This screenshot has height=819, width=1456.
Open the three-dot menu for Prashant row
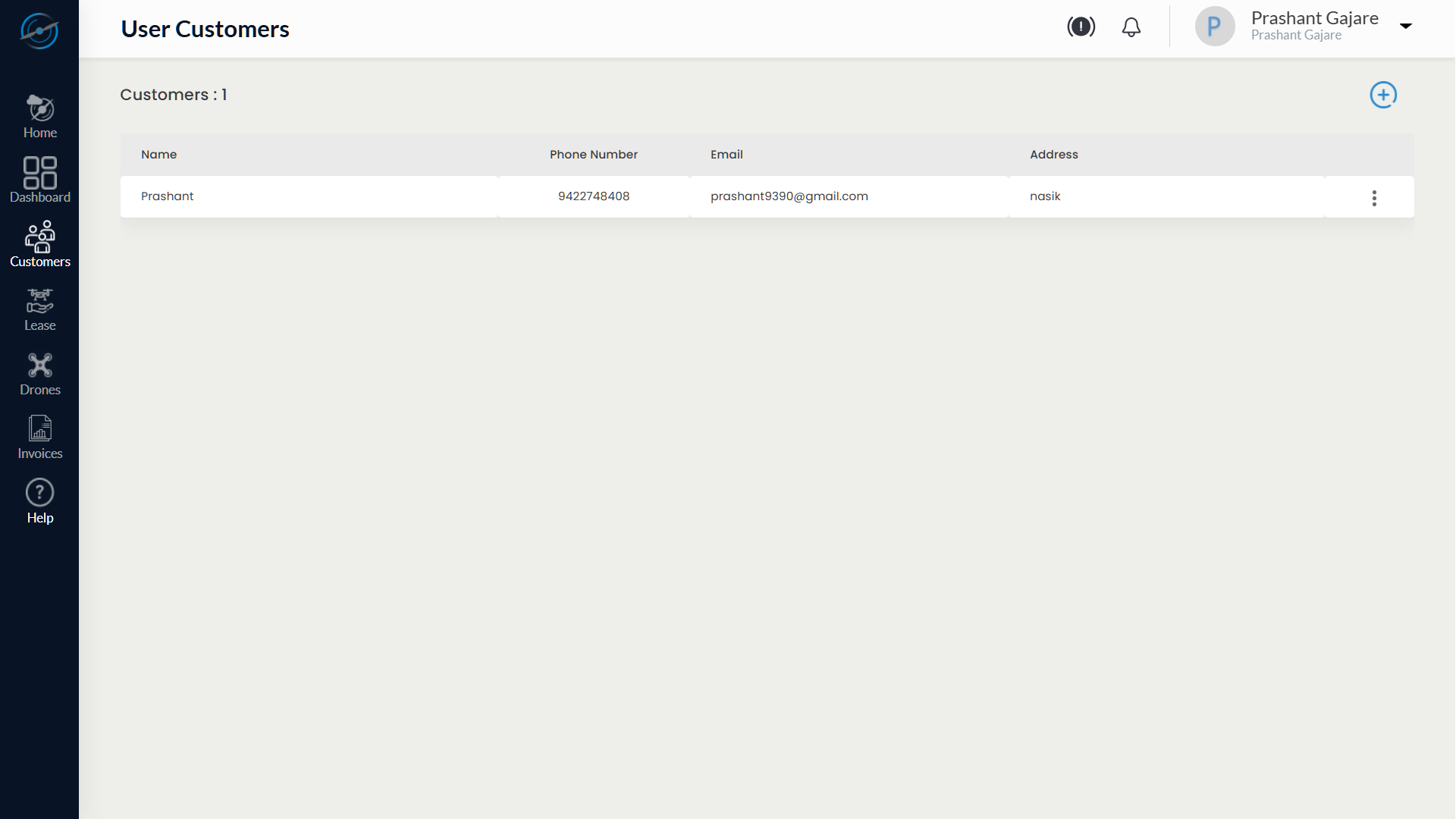coord(1374,198)
